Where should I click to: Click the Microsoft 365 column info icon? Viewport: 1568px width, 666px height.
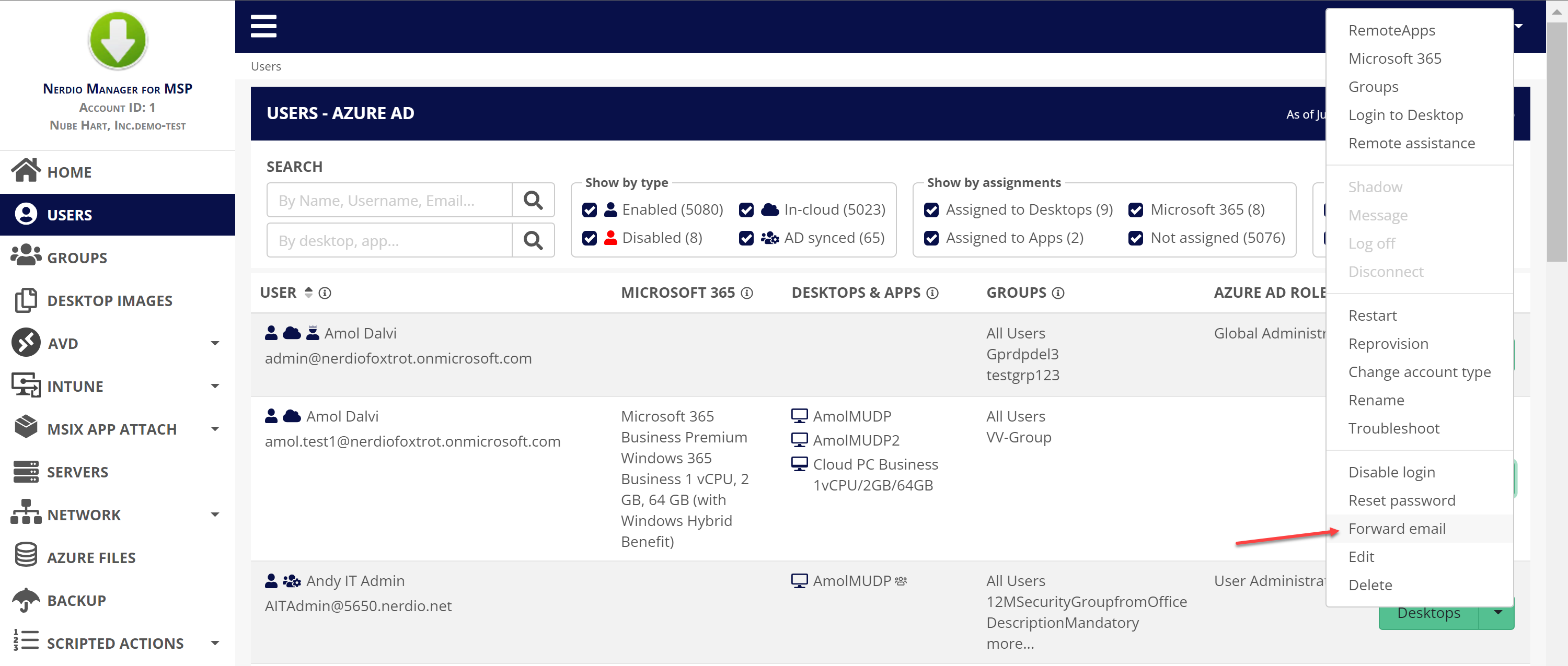click(x=747, y=293)
